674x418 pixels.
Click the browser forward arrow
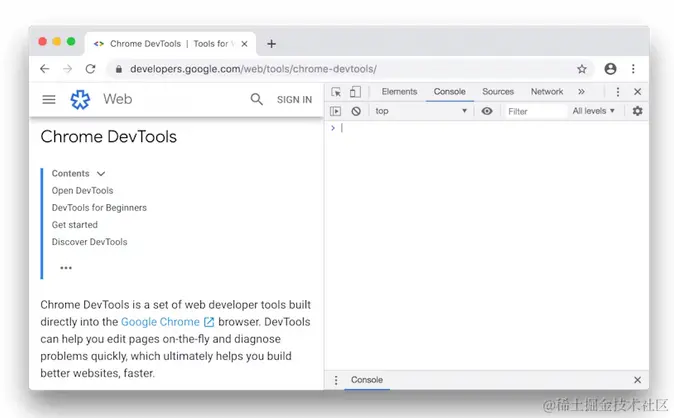67,69
